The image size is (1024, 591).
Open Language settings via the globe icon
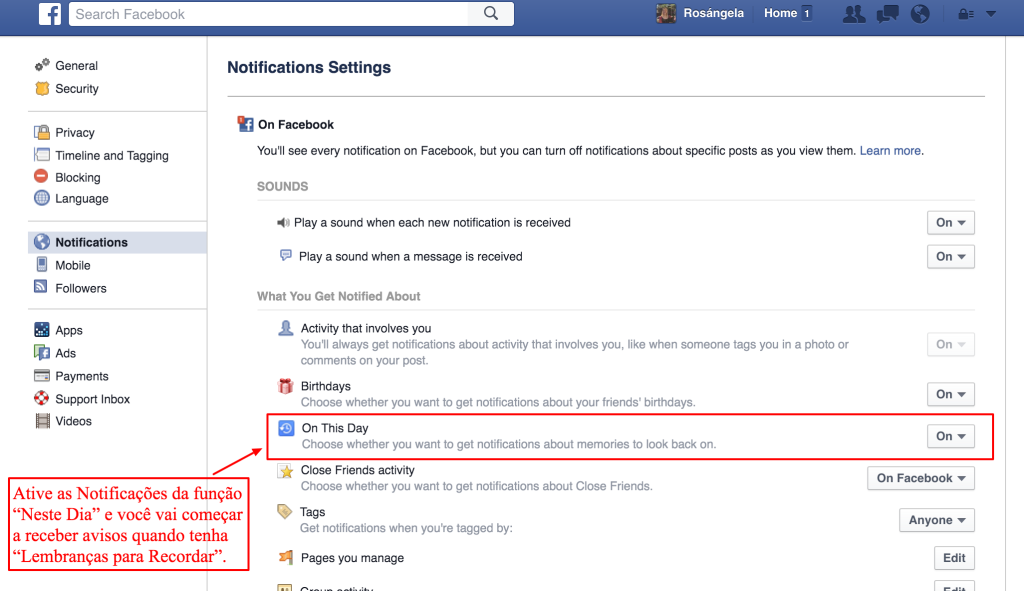[79, 198]
